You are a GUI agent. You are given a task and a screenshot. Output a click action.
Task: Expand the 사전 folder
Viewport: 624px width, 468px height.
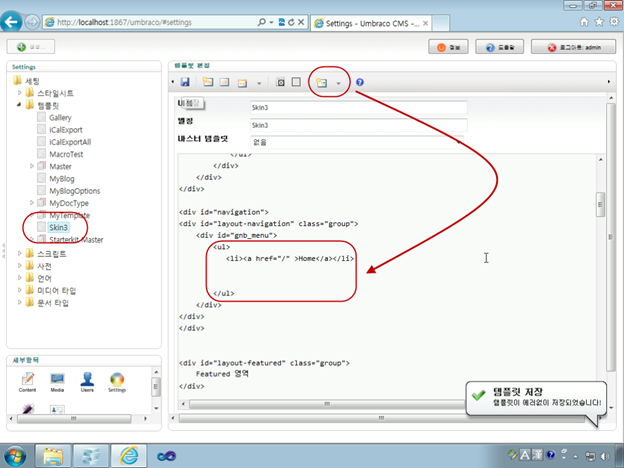click(20, 265)
